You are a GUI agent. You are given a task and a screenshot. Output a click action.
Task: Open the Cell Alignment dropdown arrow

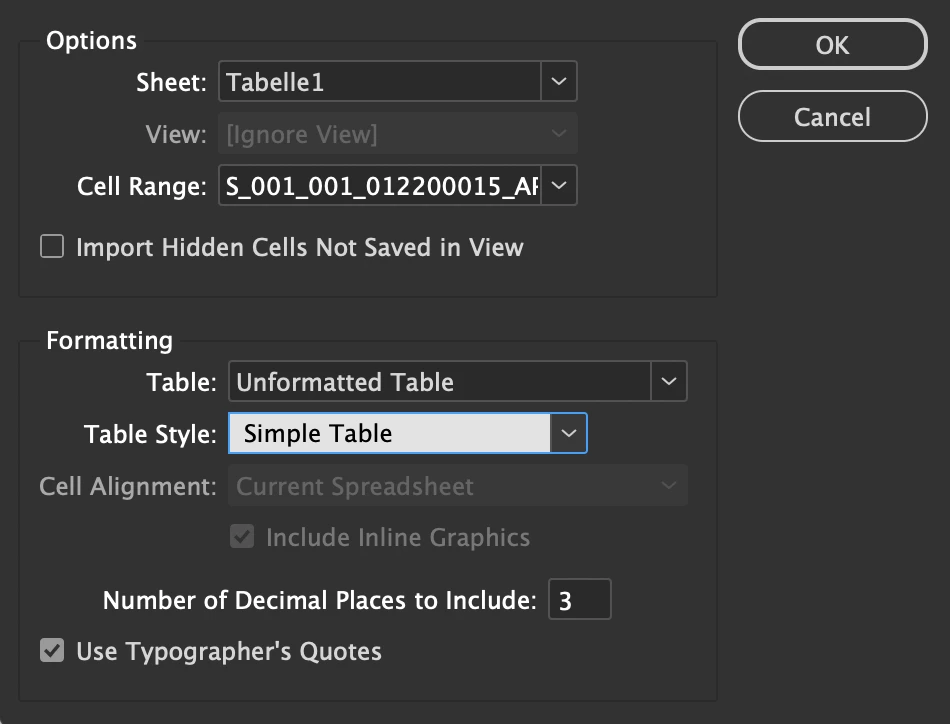(x=668, y=487)
